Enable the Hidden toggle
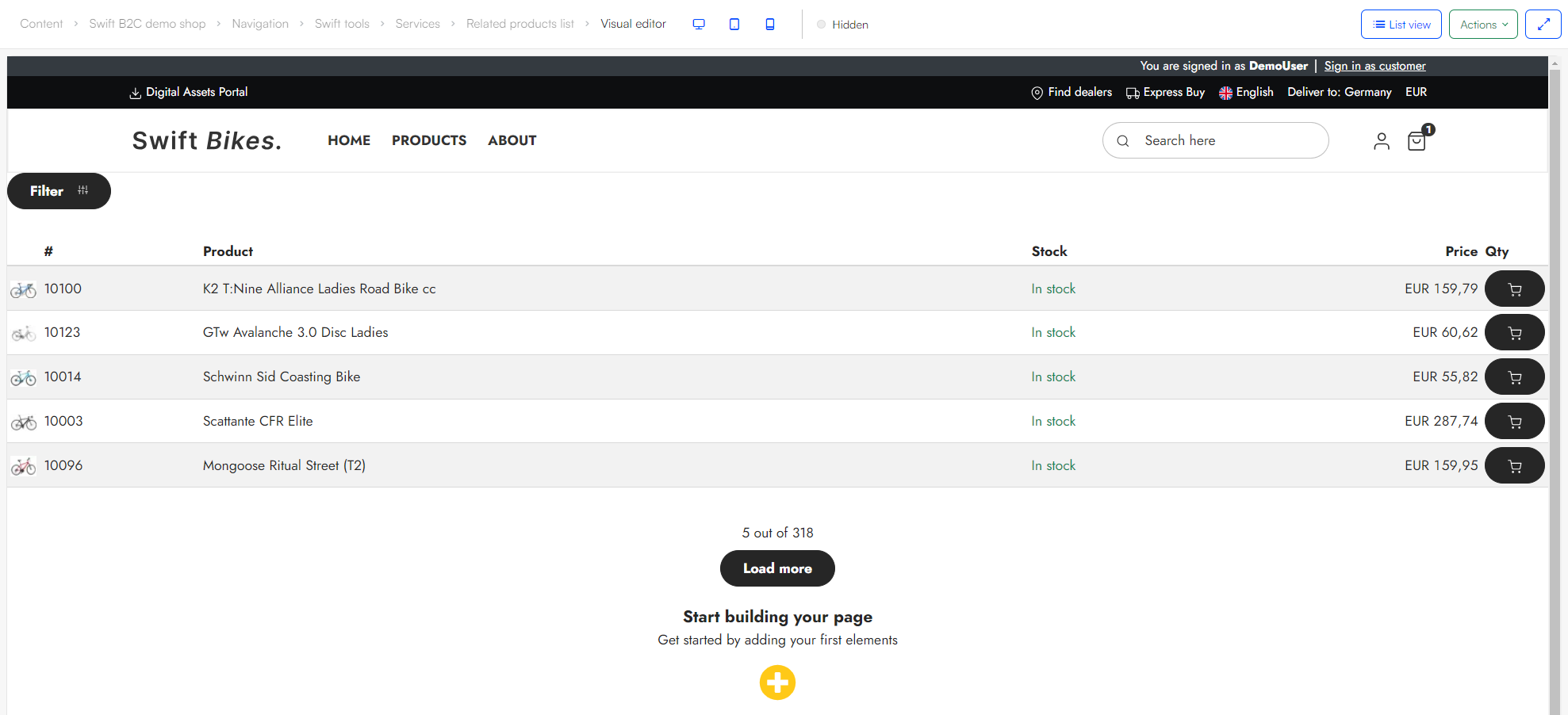1568x715 pixels. 822,25
